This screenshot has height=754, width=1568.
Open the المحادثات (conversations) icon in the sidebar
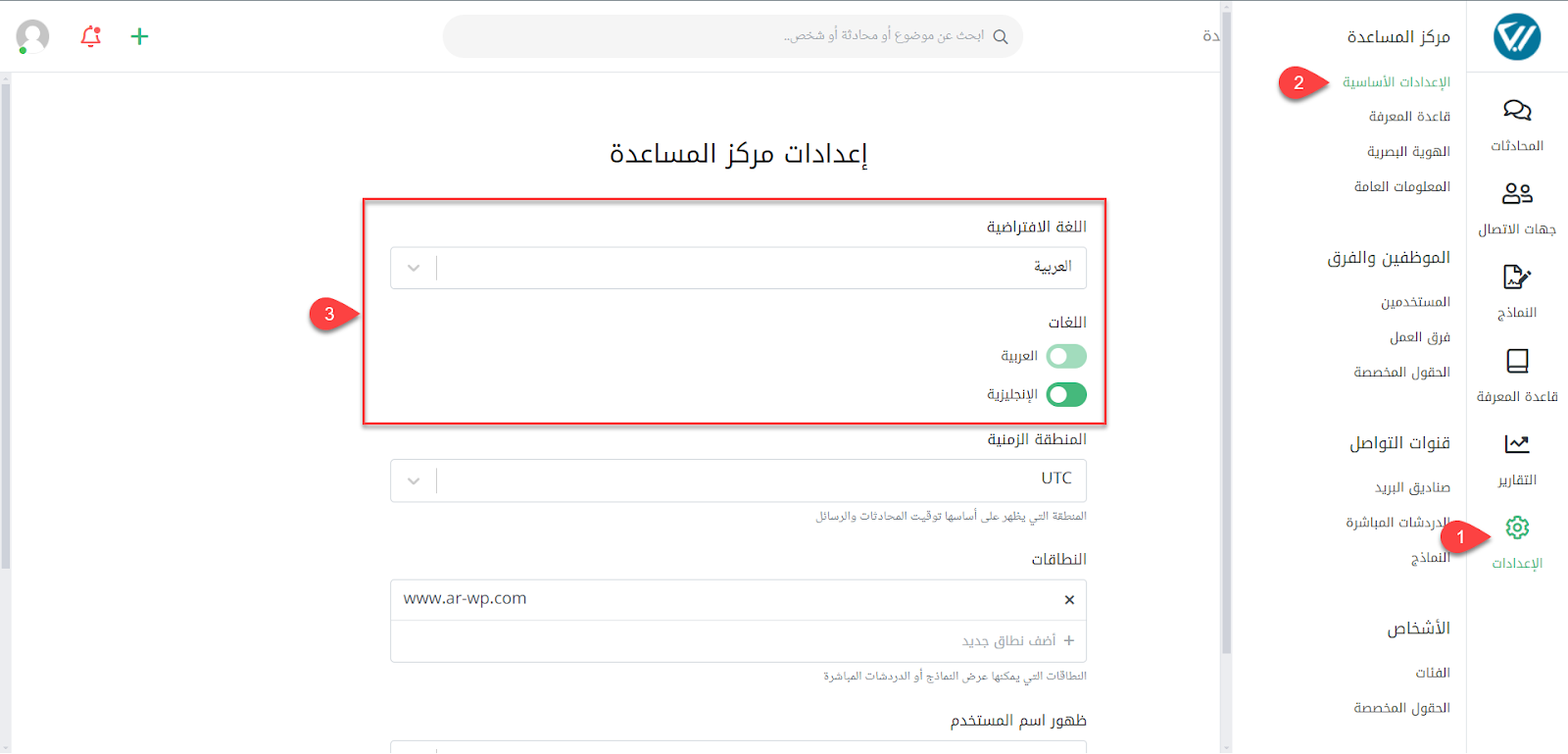click(1517, 110)
